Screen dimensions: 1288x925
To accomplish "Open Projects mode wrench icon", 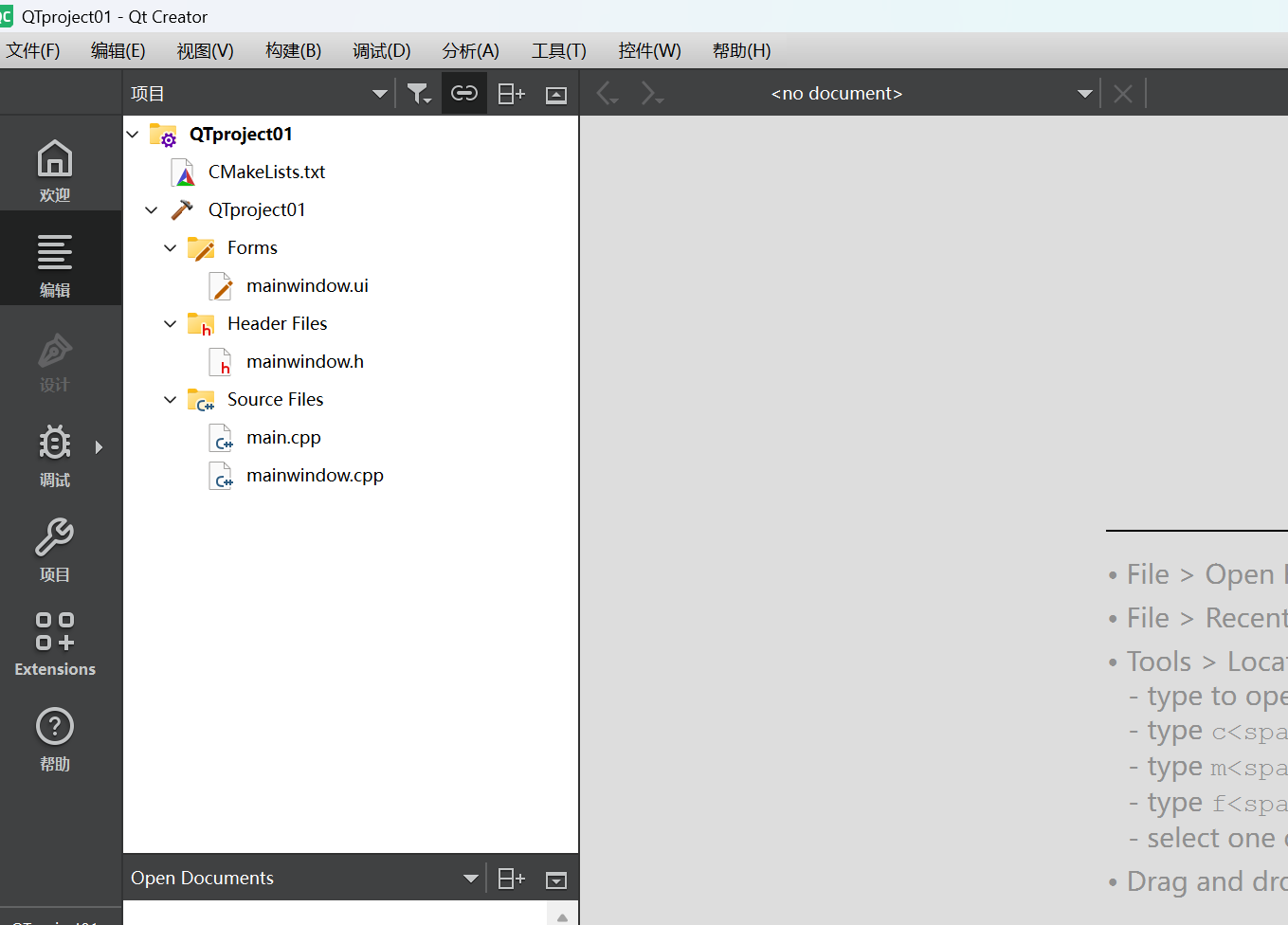I will pos(55,537).
